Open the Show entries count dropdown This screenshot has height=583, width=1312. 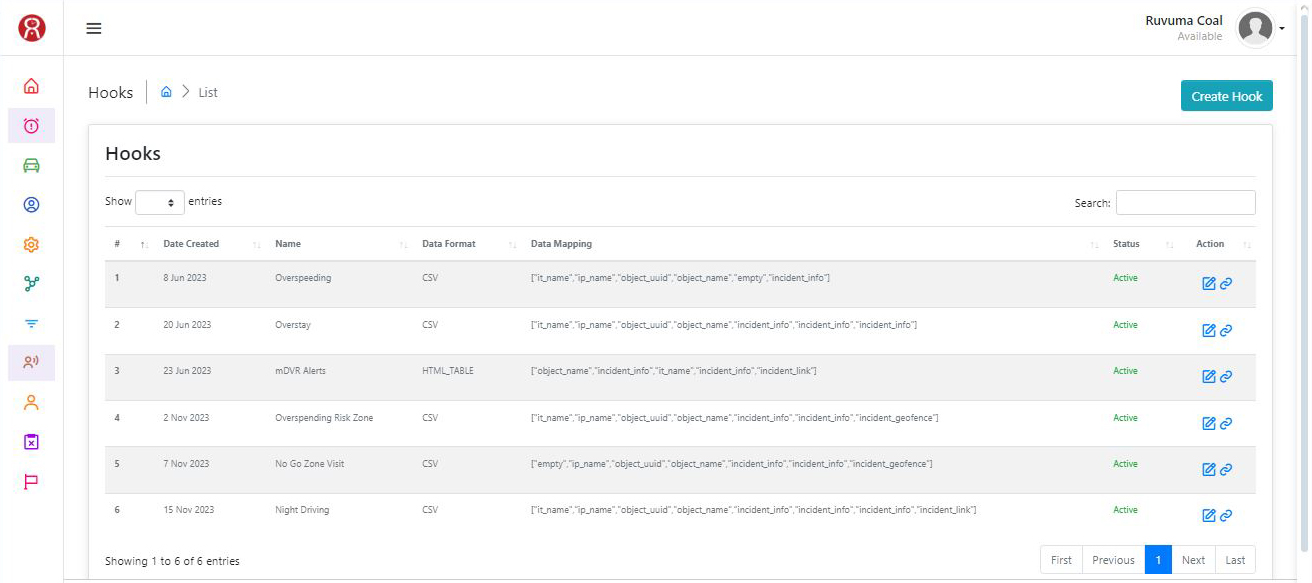click(160, 202)
